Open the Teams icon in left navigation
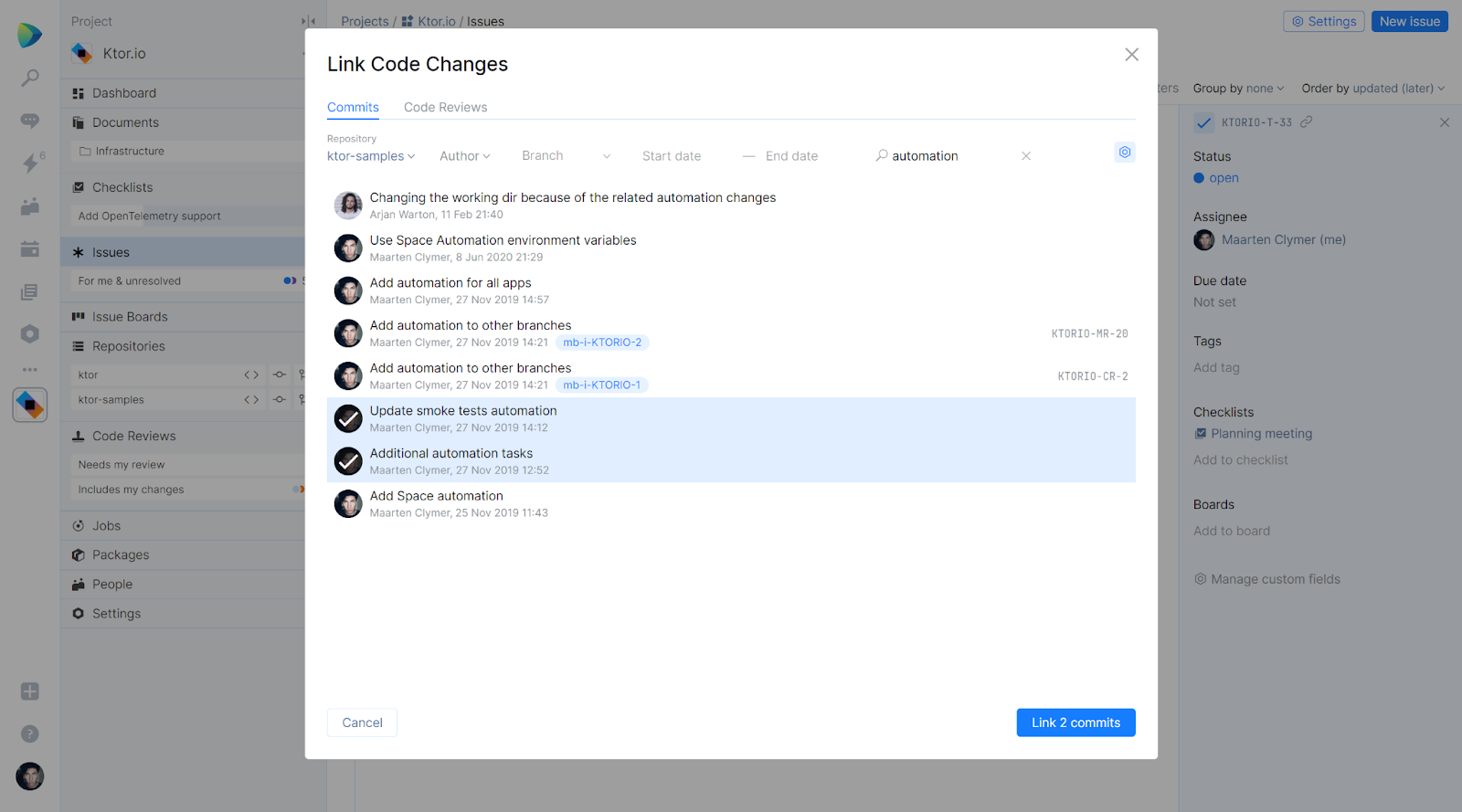 pyautogui.click(x=30, y=206)
